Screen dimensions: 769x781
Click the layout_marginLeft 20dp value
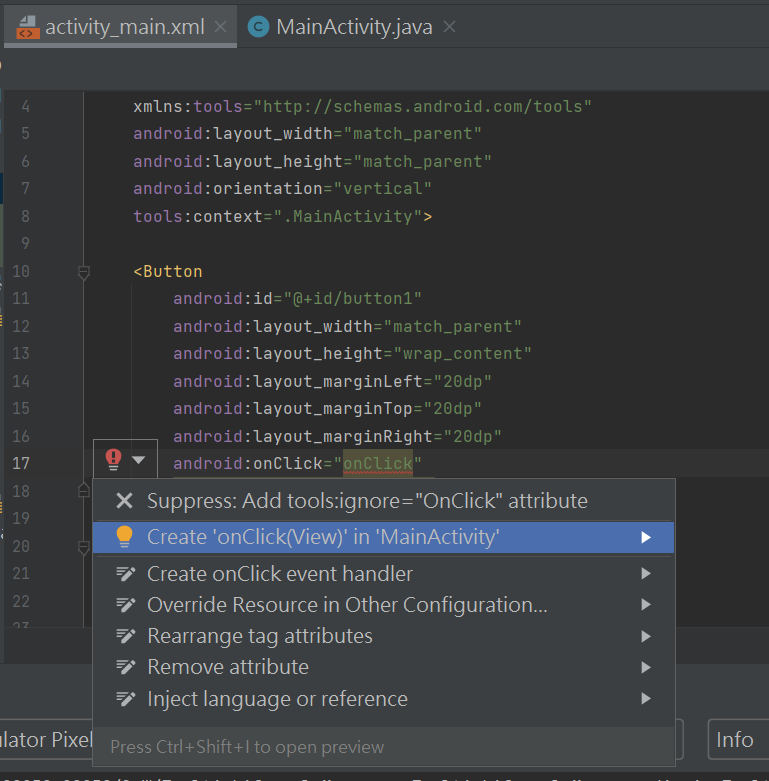(x=463, y=382)
